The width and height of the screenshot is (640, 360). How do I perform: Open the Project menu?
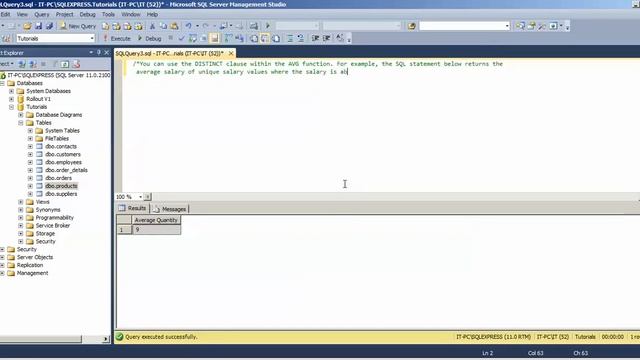point(64,14)
